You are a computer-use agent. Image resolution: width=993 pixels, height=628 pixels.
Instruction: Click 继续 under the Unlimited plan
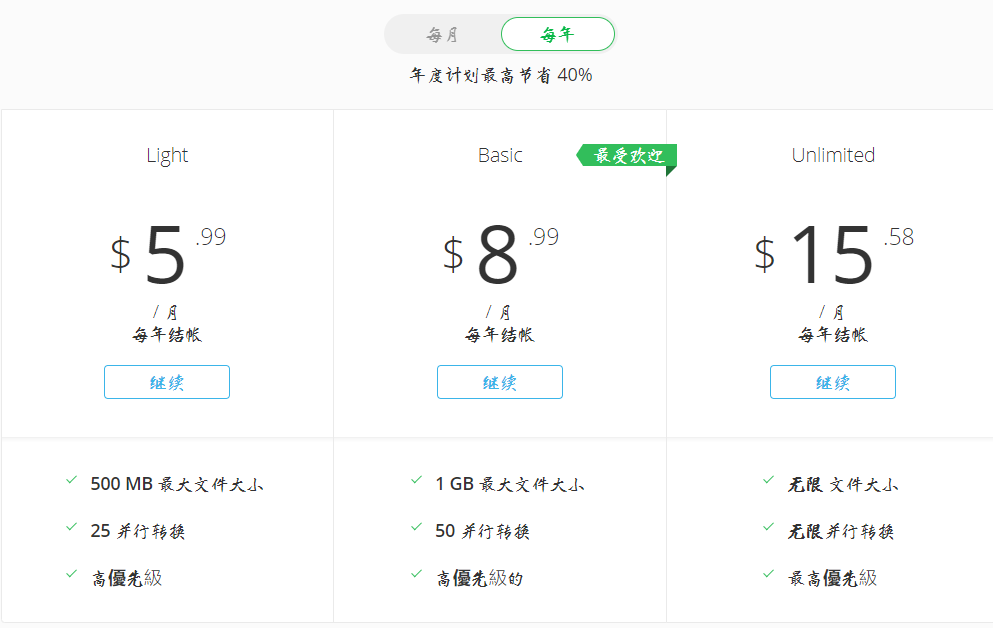pyautogui.click(x=832, y=381)
